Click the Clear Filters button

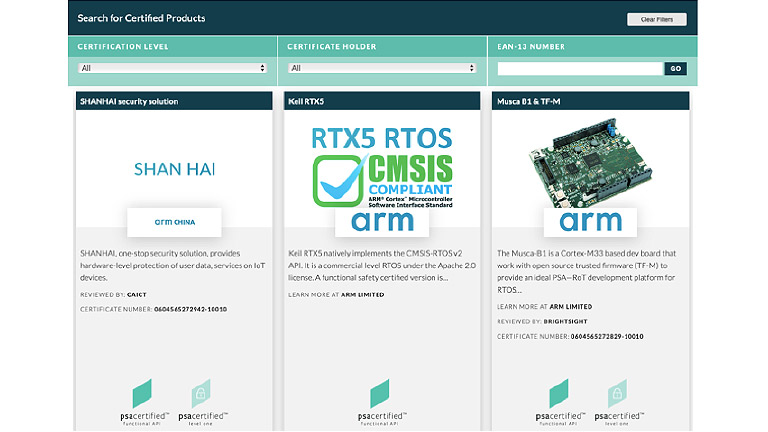pyautogui.click(x=656, y=19)
